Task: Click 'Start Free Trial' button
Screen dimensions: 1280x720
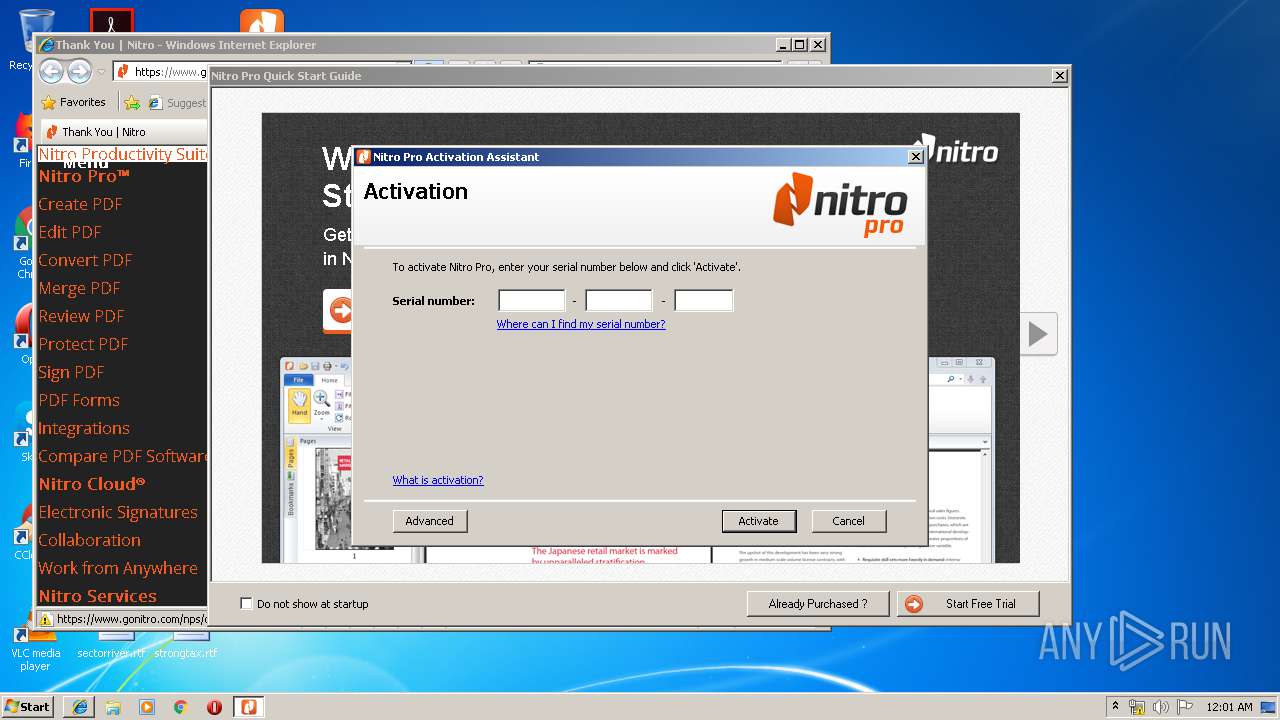Action: 968,604
